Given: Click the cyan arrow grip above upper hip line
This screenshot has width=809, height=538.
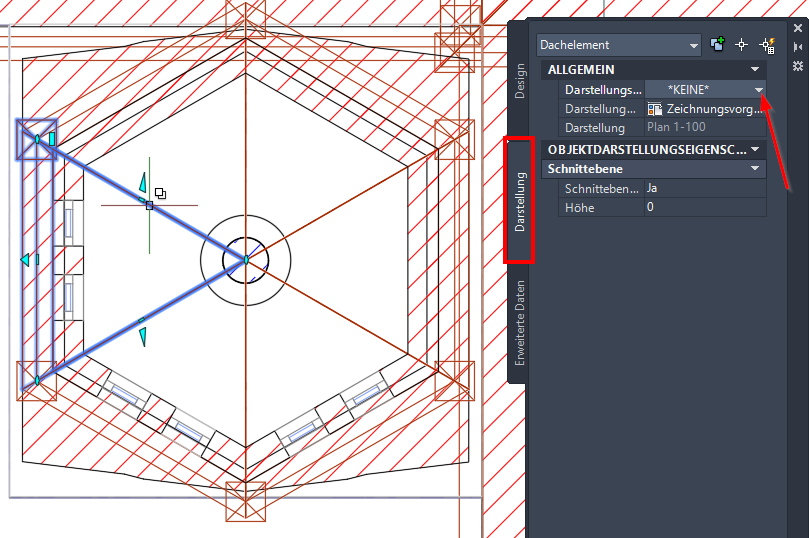Looking at the screenshot, I should tap(143, 183).
